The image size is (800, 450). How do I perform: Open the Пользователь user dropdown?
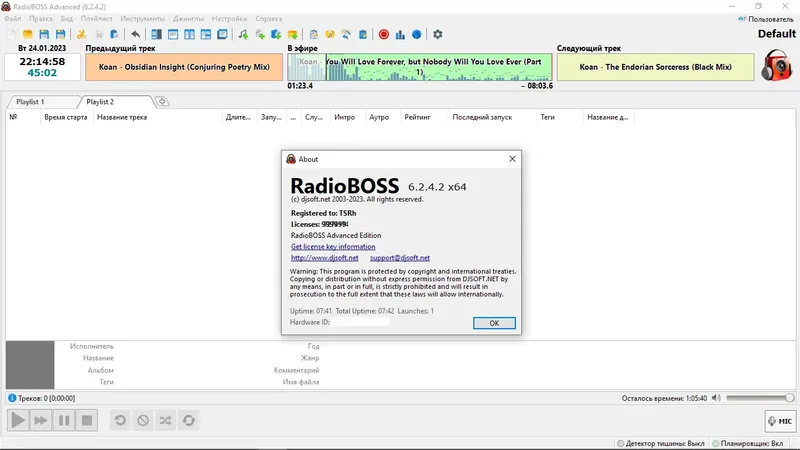(766, 19)
